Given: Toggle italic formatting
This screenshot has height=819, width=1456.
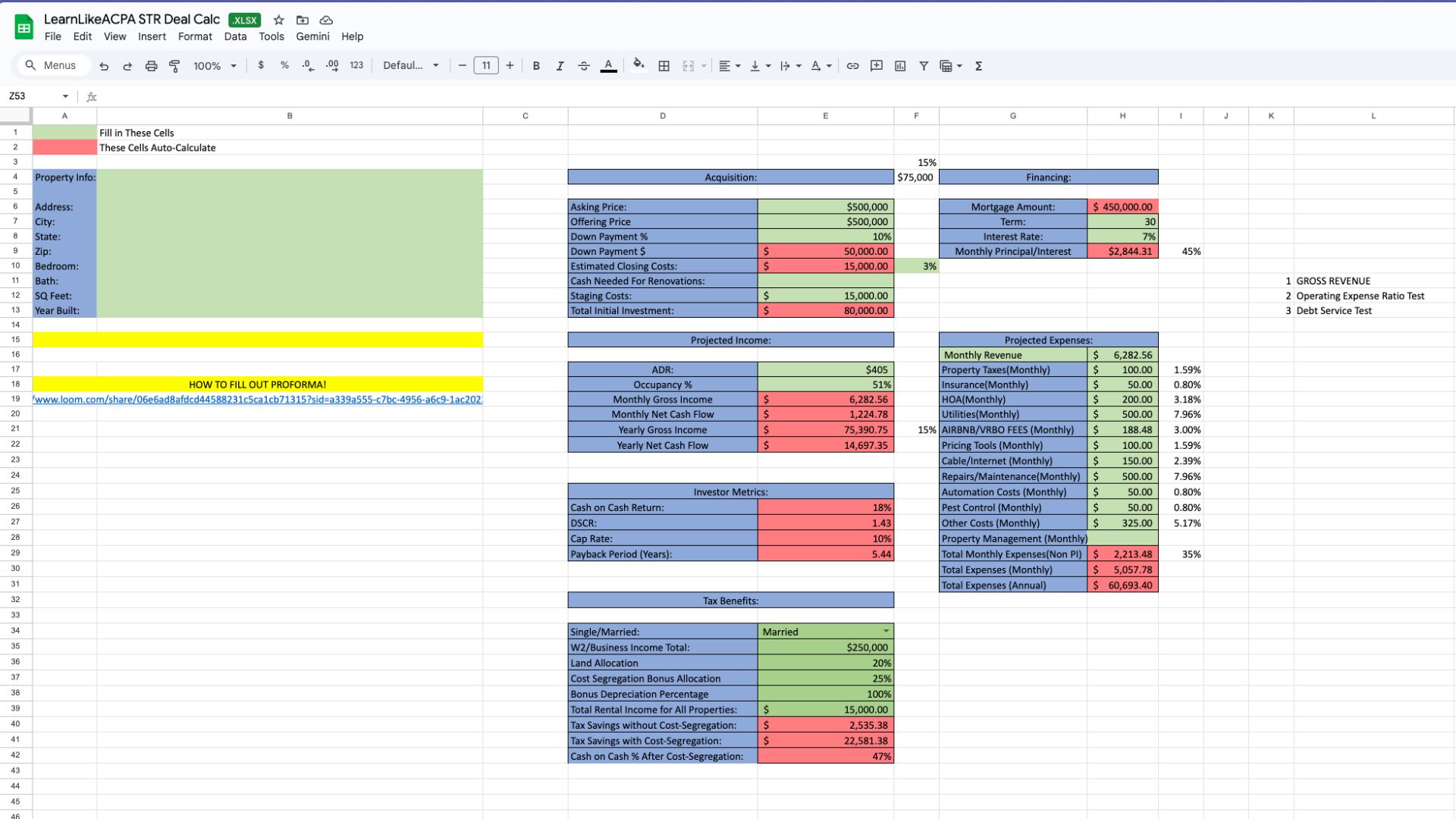Looking at the screenshot, I should (x=560, y=66).
